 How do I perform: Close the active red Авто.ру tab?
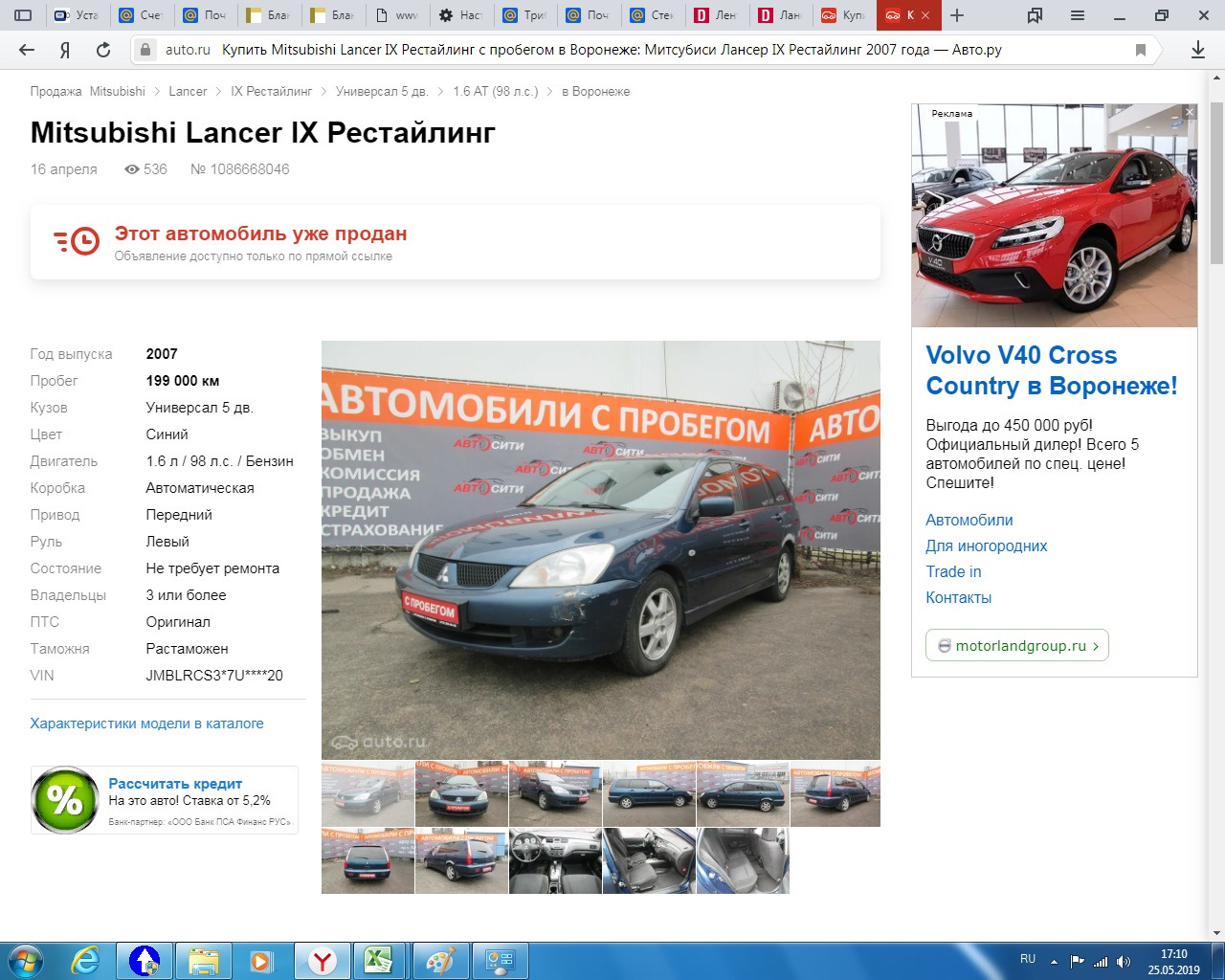tap(925, 15)
